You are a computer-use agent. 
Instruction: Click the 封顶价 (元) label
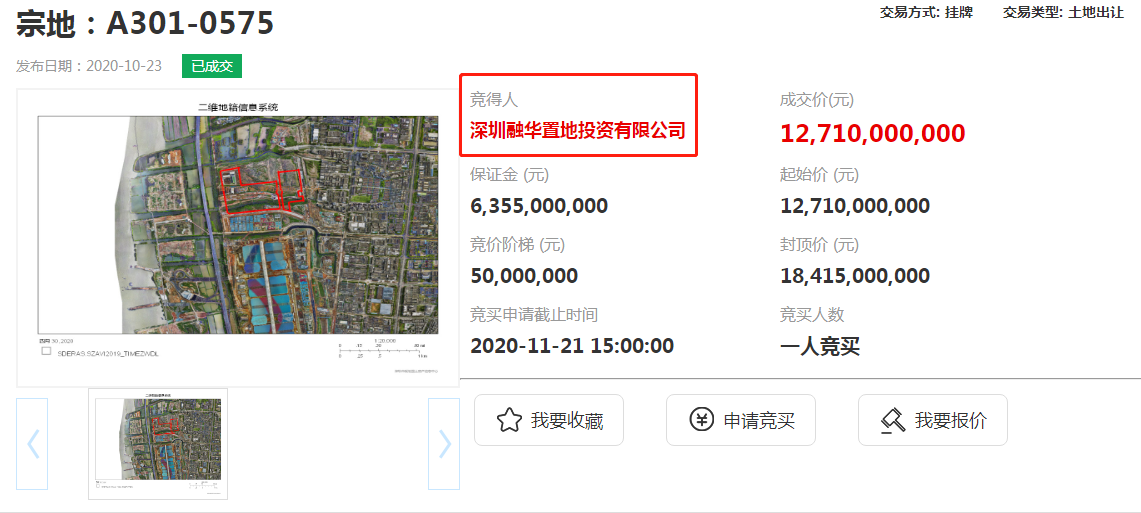point(819,245)
